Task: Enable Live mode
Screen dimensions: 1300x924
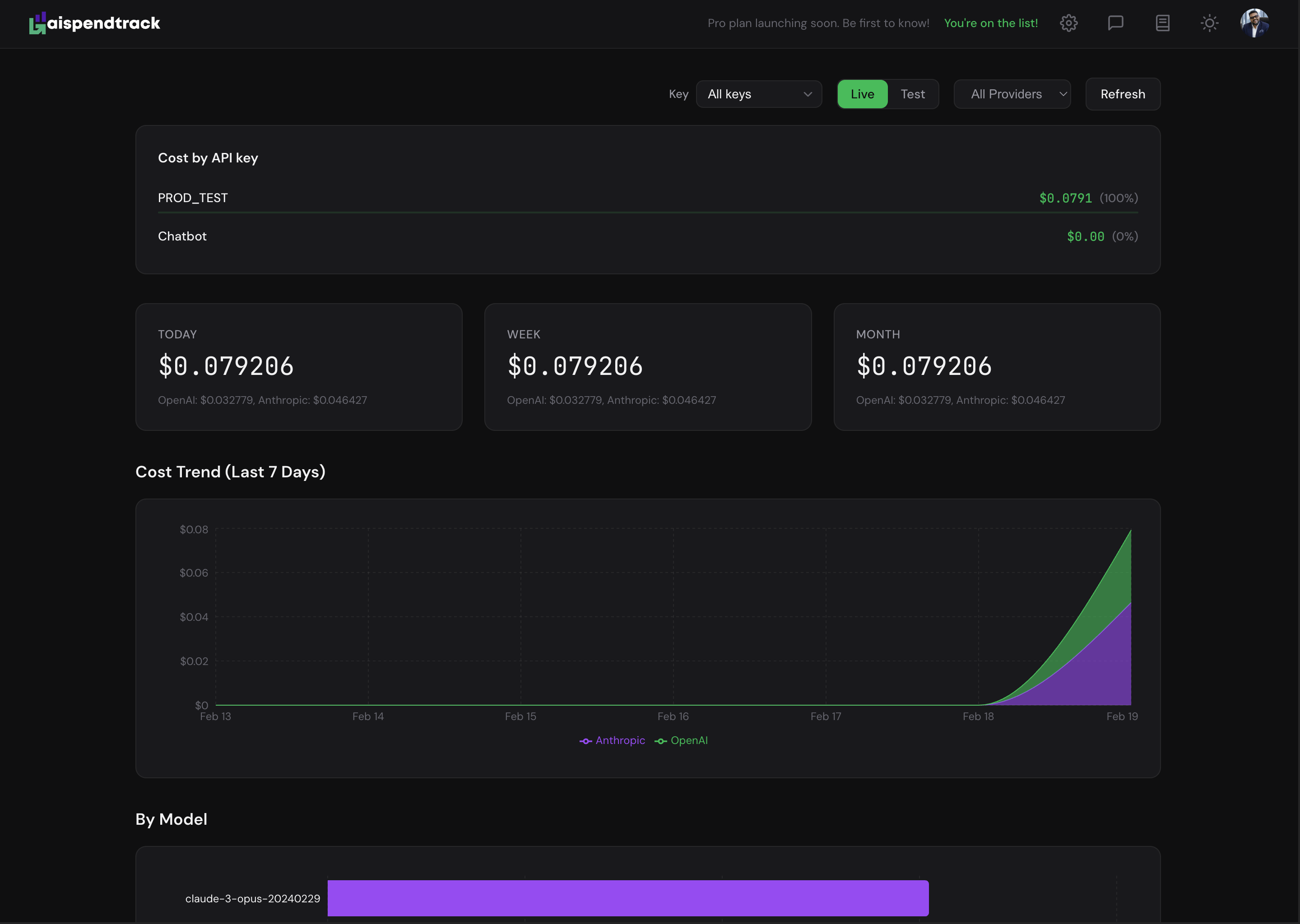Action: 862,94
